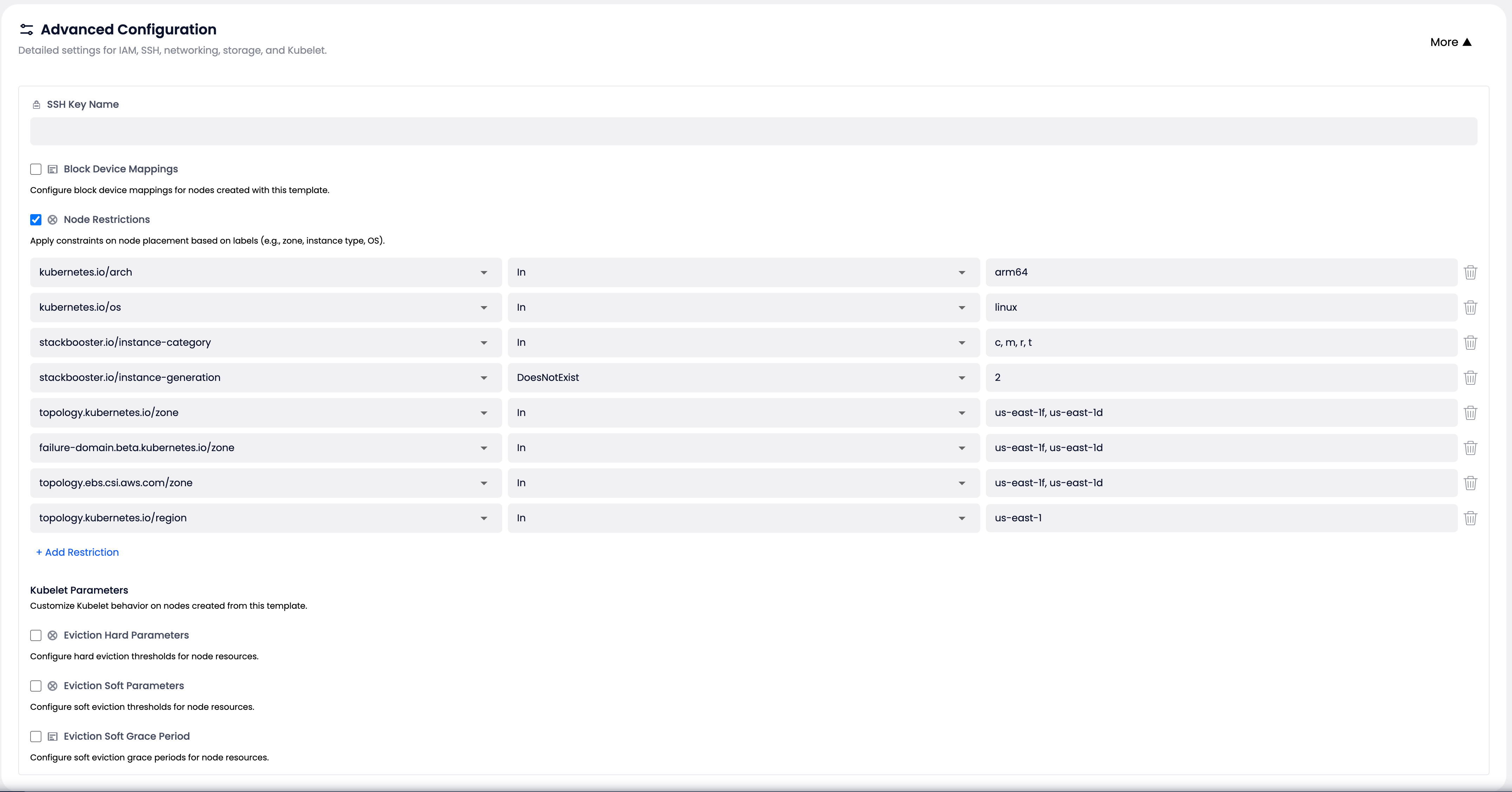The width and height of the screenshot is (1512, 792).
Task: Delete the kubernetes.io/arch restriction row
Action: (1470, 272)
